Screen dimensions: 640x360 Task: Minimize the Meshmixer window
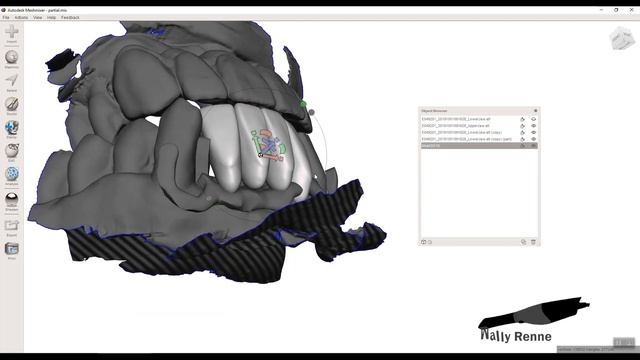602,10
